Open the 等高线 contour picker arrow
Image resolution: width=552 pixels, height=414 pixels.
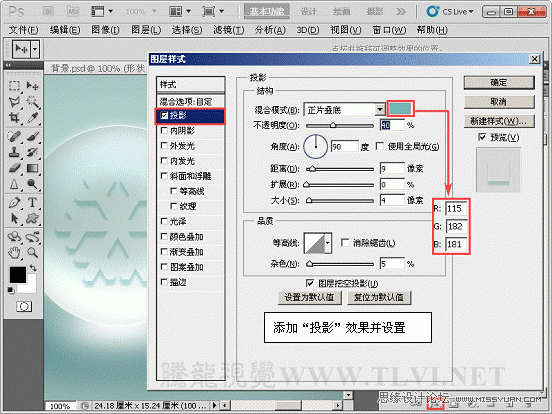(x=328, y=243)
